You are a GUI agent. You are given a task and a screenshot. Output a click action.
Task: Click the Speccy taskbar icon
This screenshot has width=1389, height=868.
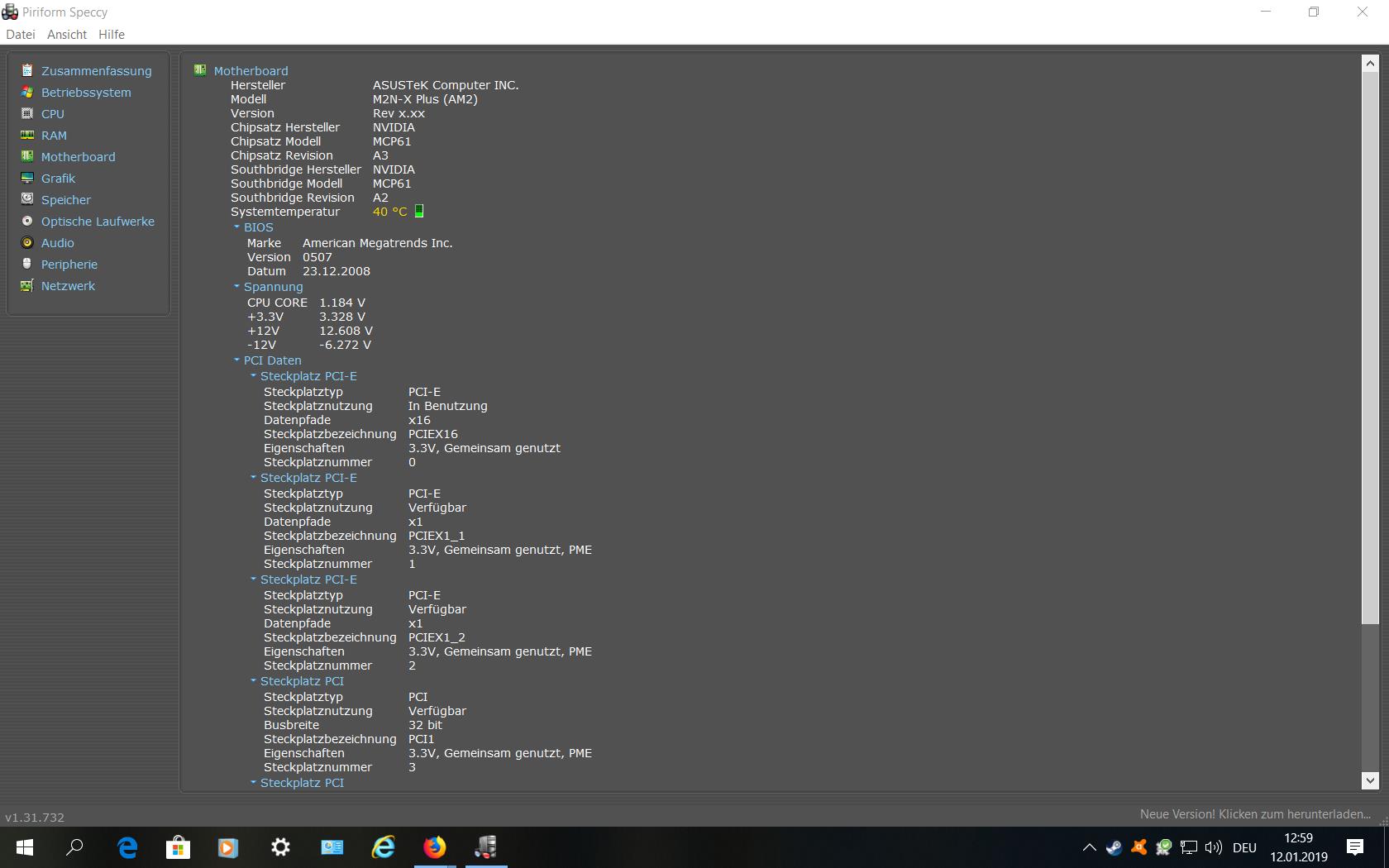click(x=486, y=847)
